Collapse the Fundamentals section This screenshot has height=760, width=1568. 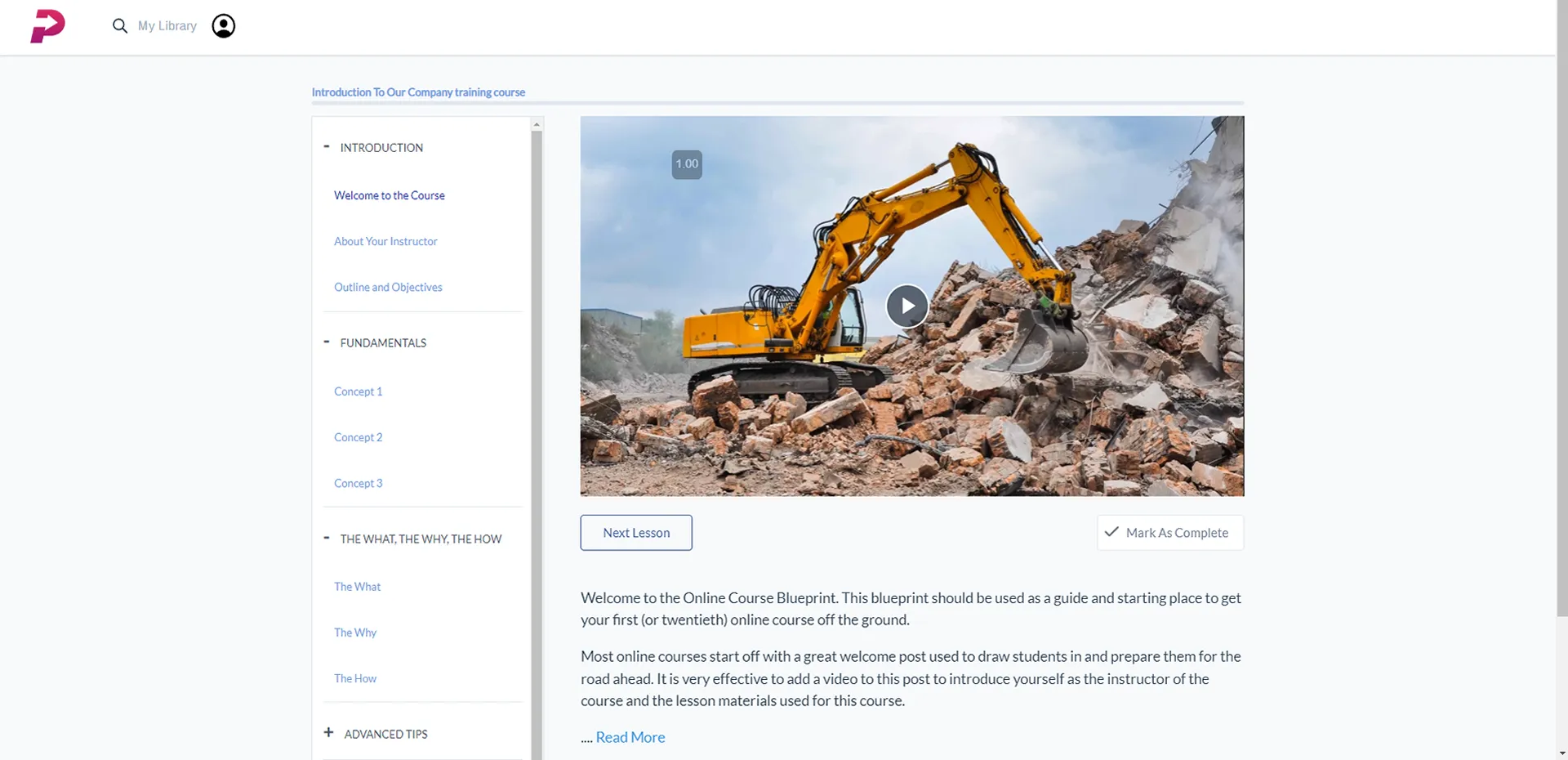(x=327, y=342)
